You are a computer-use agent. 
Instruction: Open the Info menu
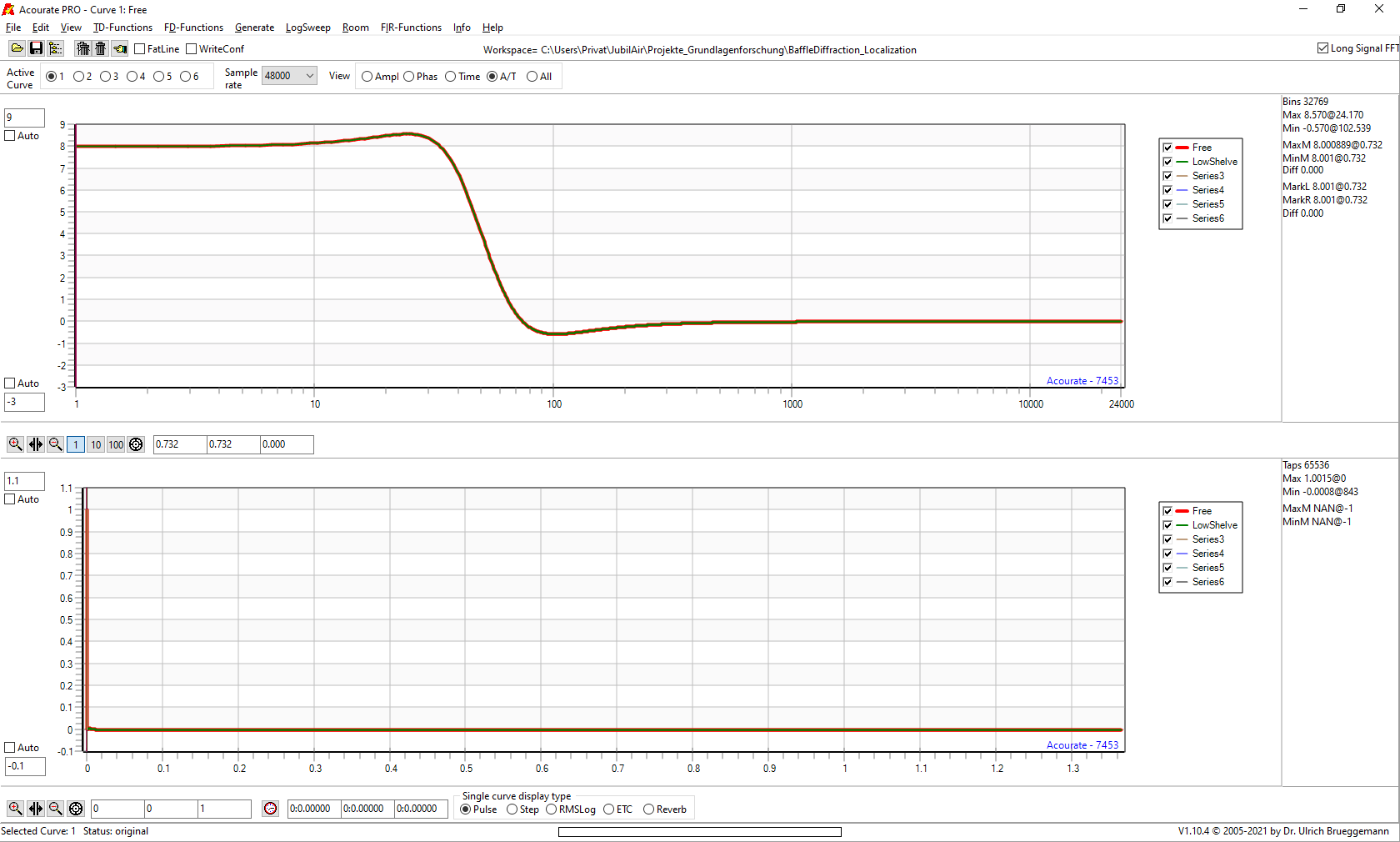(462, 28)
